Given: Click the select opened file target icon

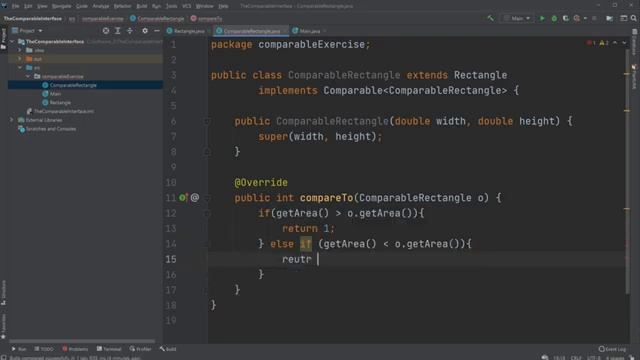Looking at the screenshot, I should pos(106,31).
